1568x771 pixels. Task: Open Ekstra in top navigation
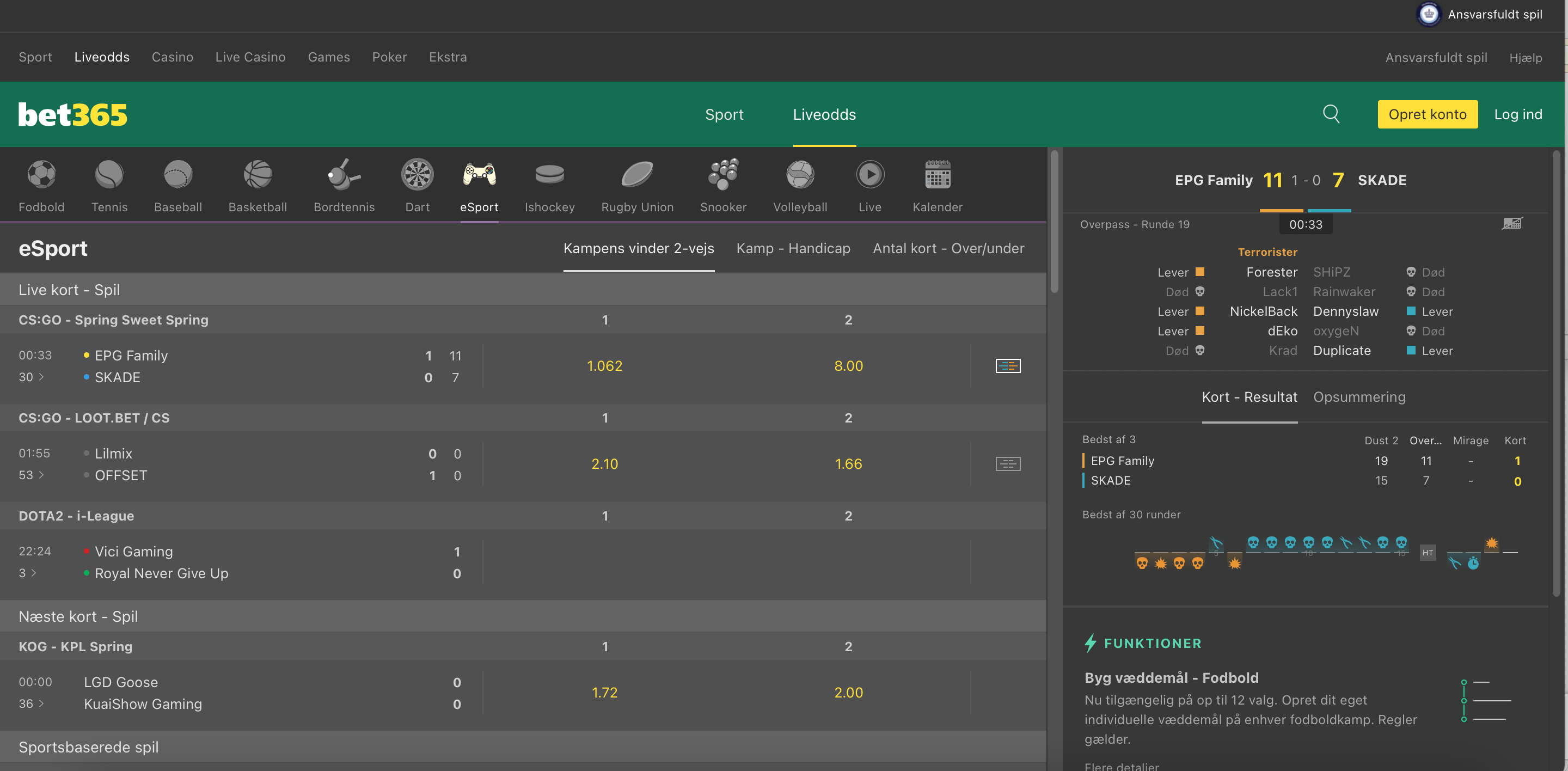coord(448,57)
